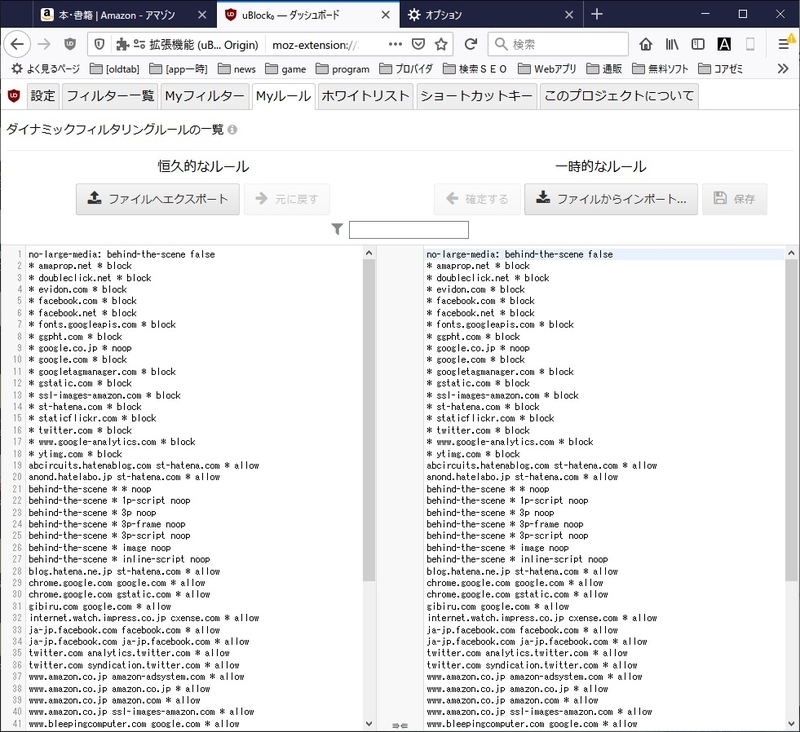Focus the rule filter text field
This screenshot has width=800, height=732.
point(409,230)
